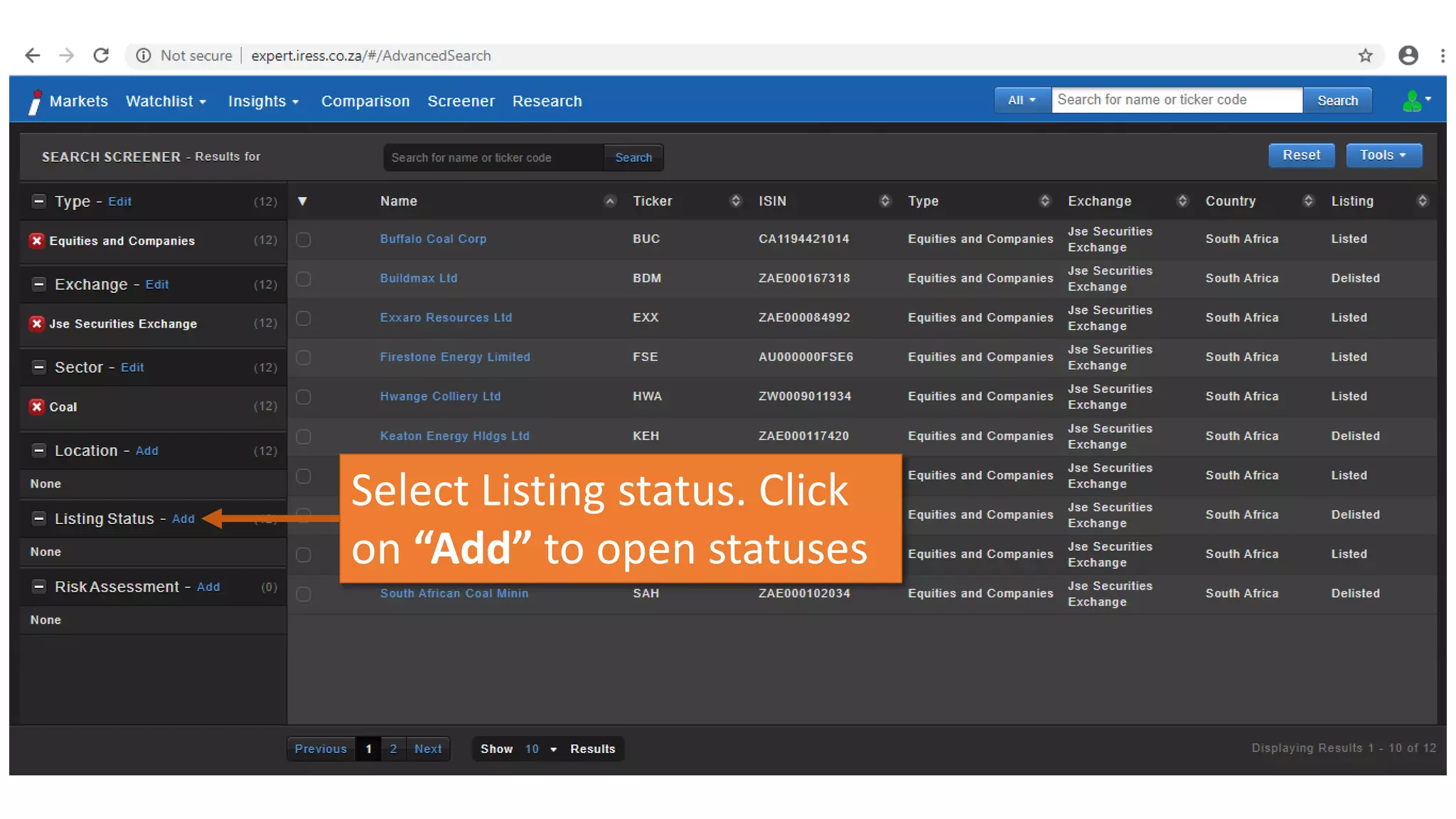Bookmark this page with the star icon

coord(1365,55)
